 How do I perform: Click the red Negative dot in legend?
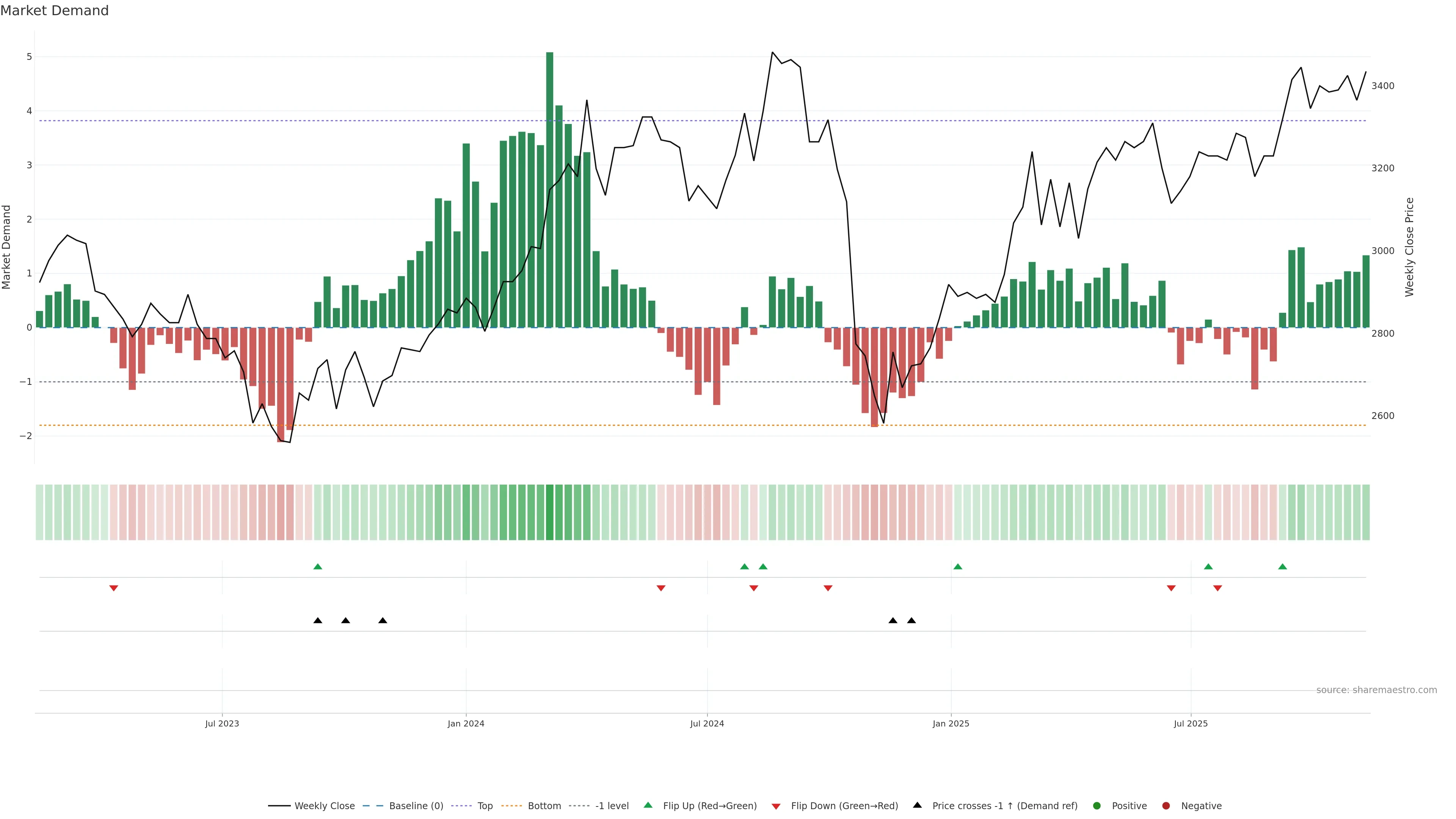click(1166, 805)
